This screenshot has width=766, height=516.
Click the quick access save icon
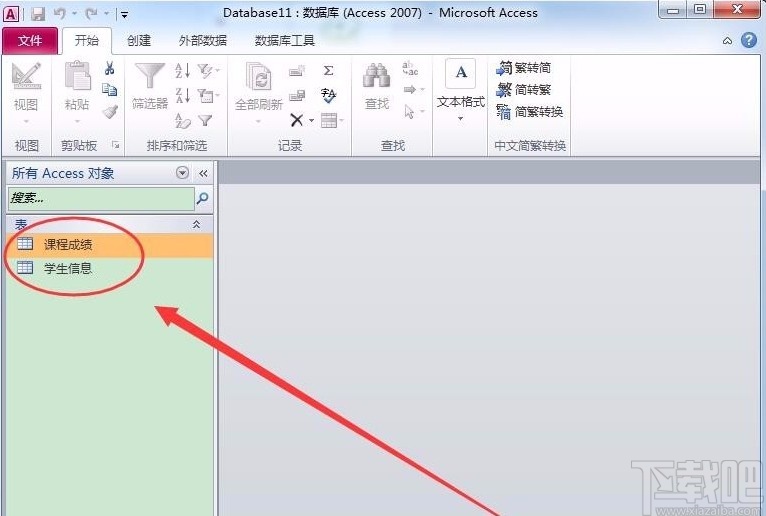[38, 14]
